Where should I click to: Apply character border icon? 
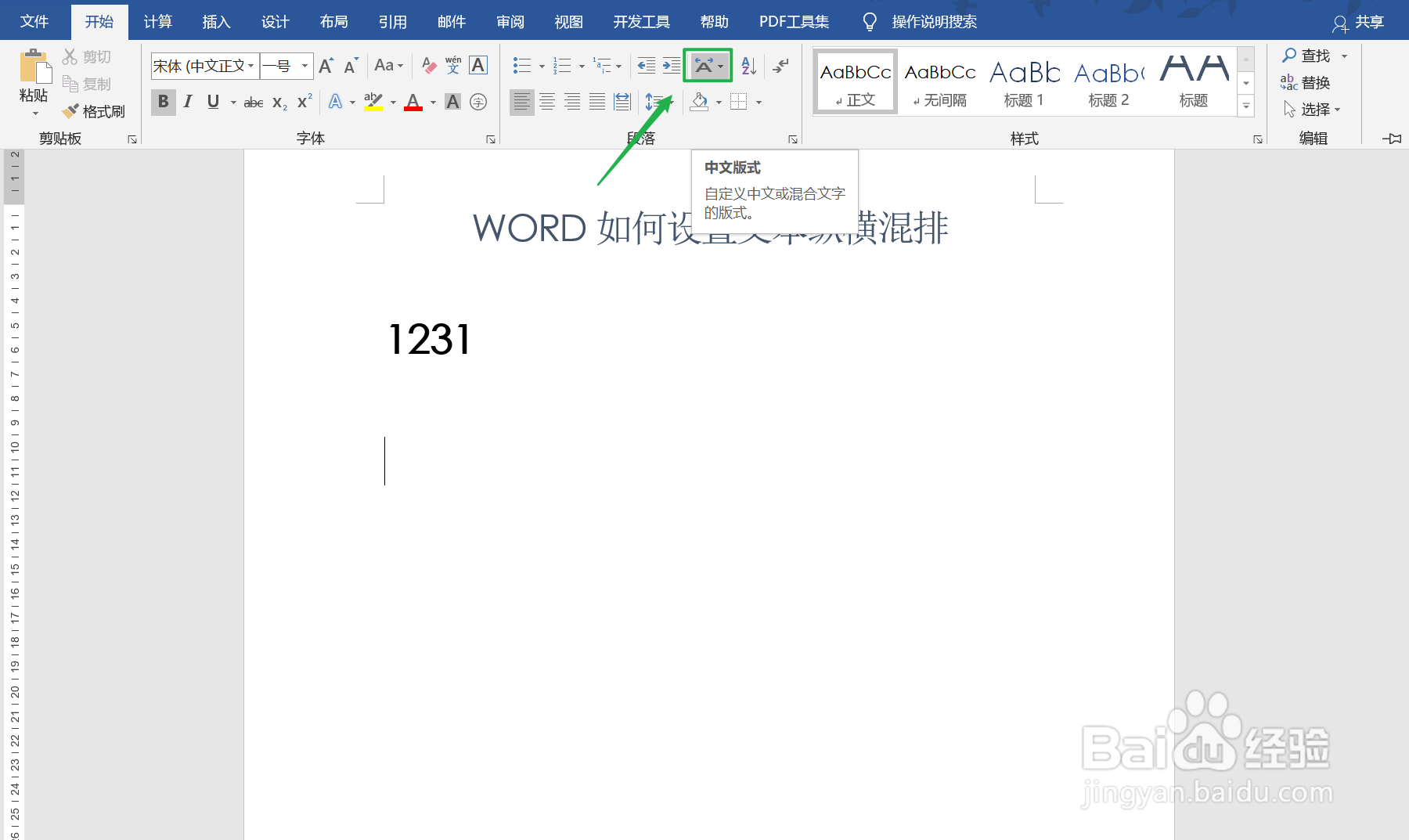click(478, 66)
